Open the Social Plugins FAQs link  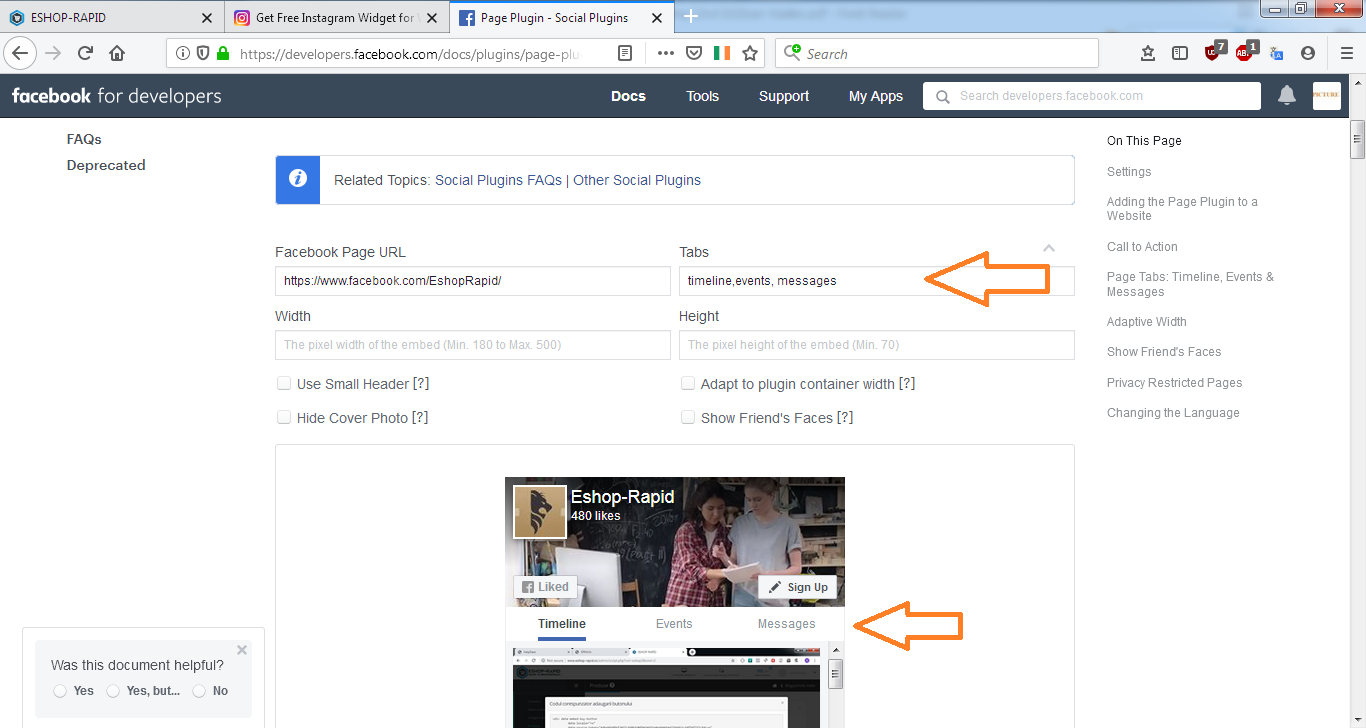point(498,180)
